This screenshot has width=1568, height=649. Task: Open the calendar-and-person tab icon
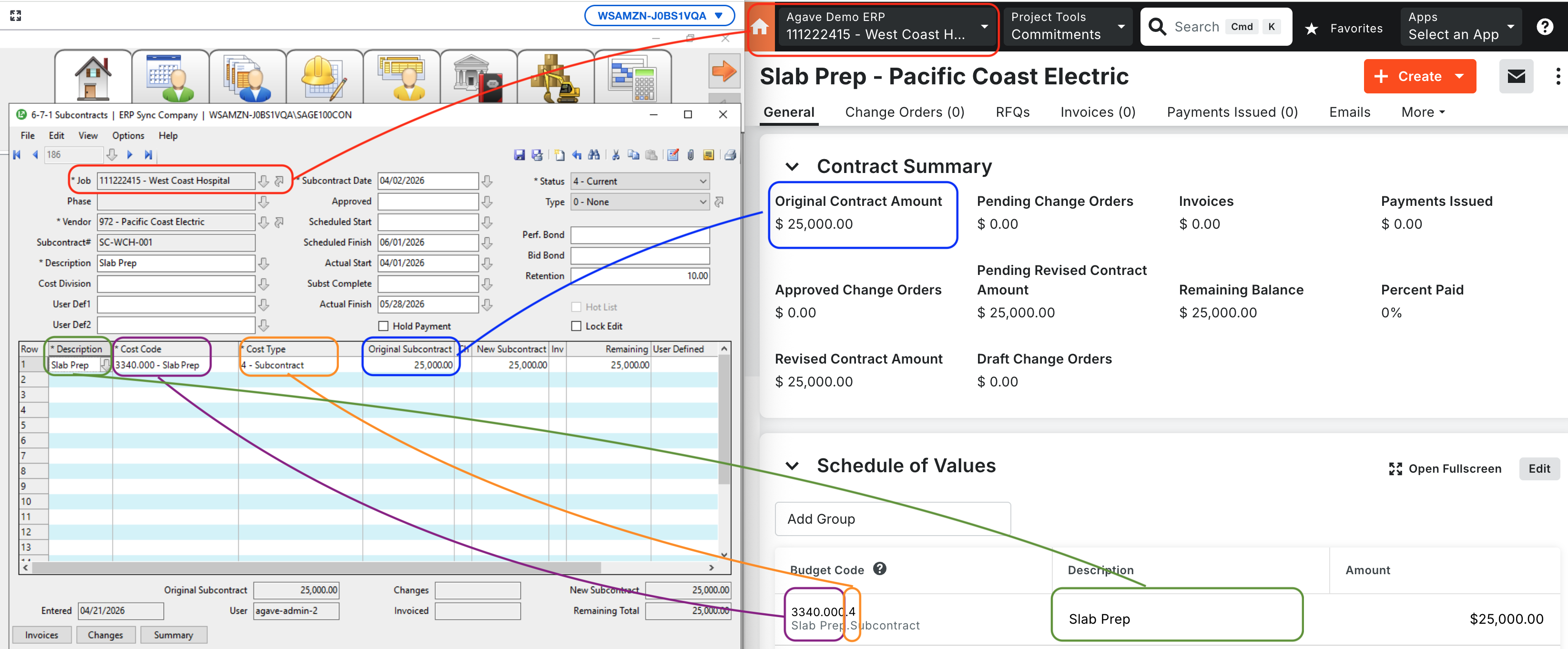click(x=171, y=77)
